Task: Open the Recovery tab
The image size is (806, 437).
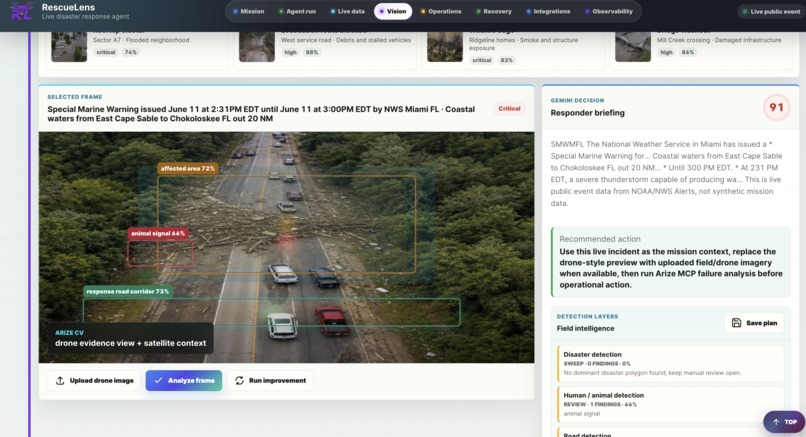Action: pyautogui.click(x=493, y=11)
